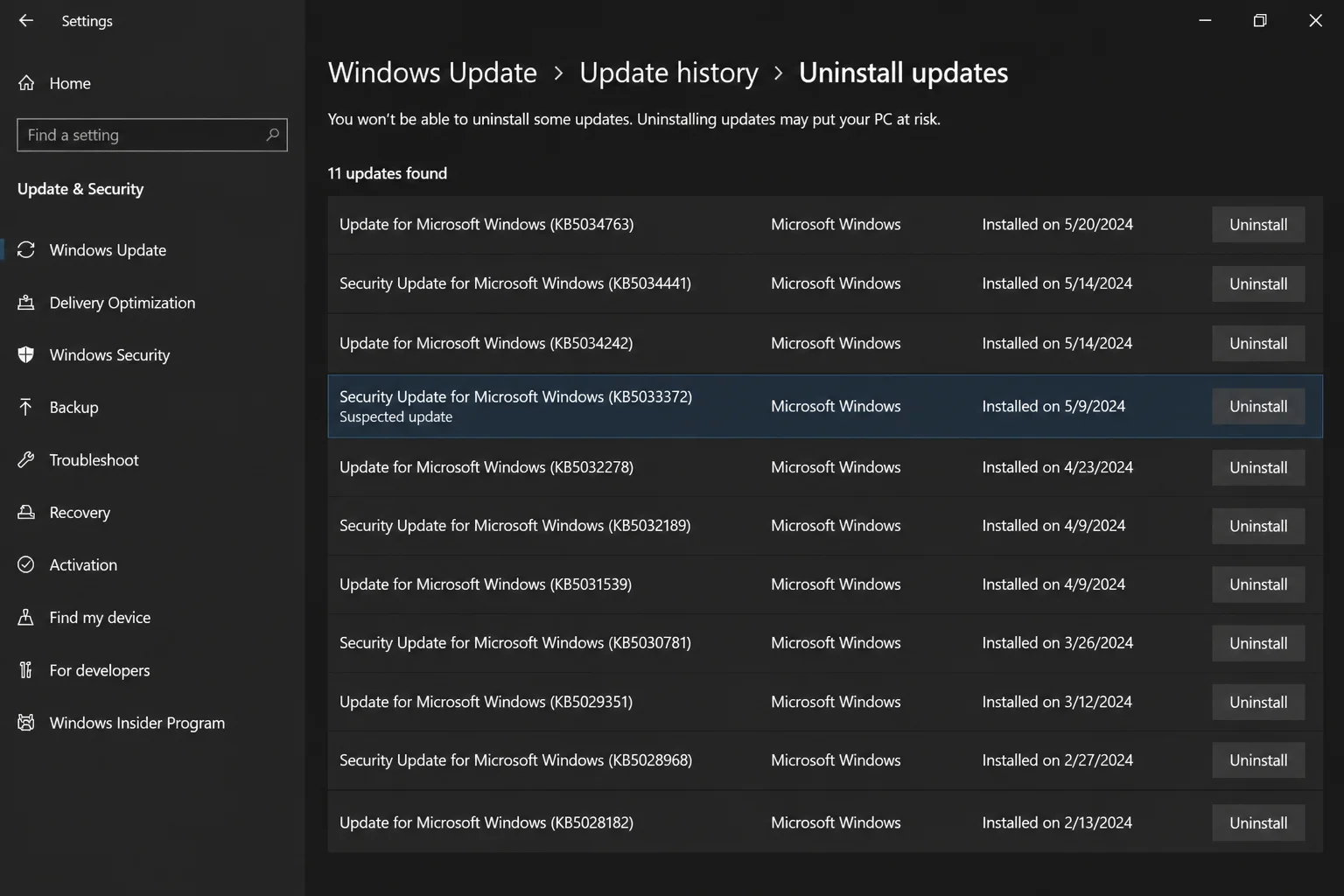Select row 'Update for Microsoft Windows (KB5032278)'
Screen dimensions: 1344x896
tap(825, 467)
